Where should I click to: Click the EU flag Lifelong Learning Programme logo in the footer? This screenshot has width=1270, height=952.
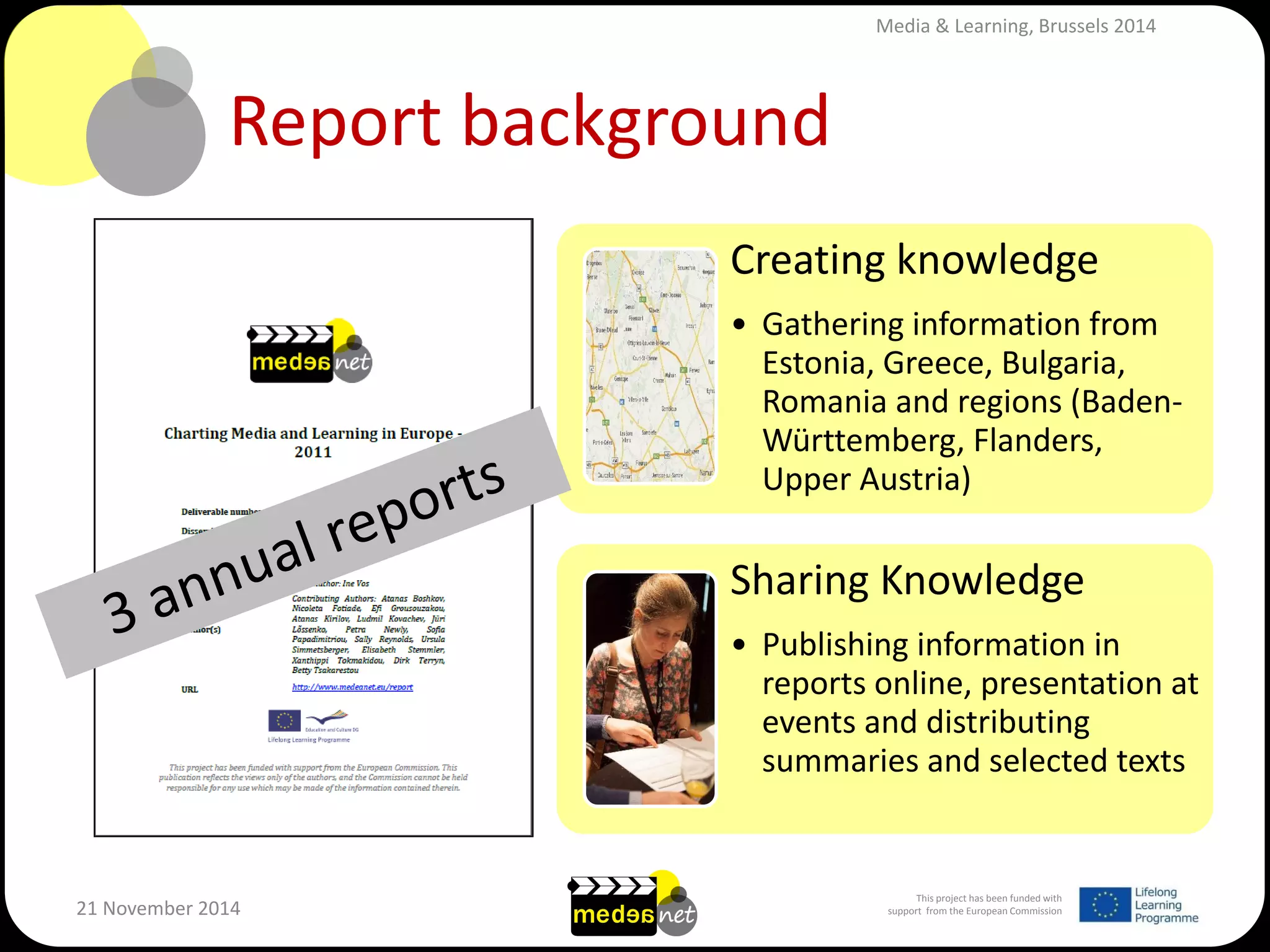pyautogui.click(x=1139, y=905)
